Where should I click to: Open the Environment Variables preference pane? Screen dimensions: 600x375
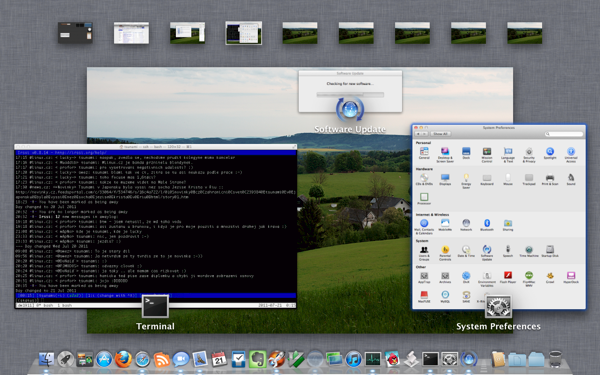tap(487, 279)
